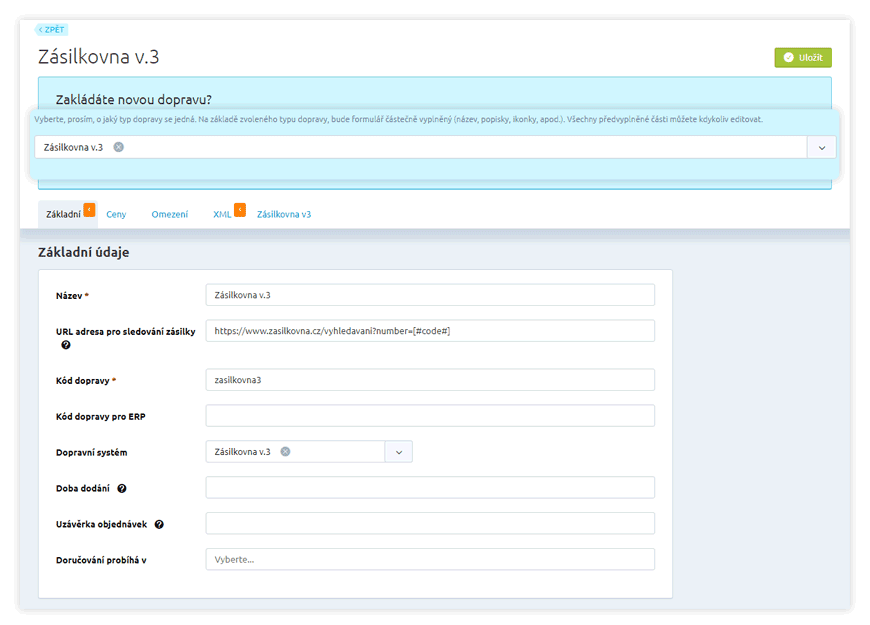Click the Kód dopravy pro ERP field
Screen dimensions: 870x625
[430, 416]
